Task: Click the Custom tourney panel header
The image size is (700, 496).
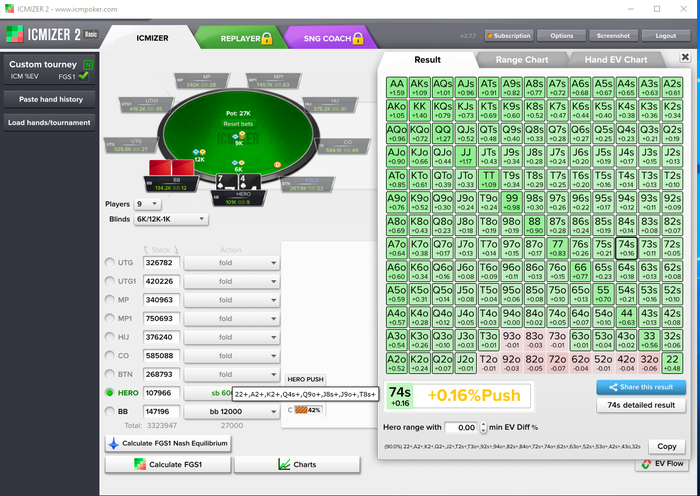Action: pos(50,70)
